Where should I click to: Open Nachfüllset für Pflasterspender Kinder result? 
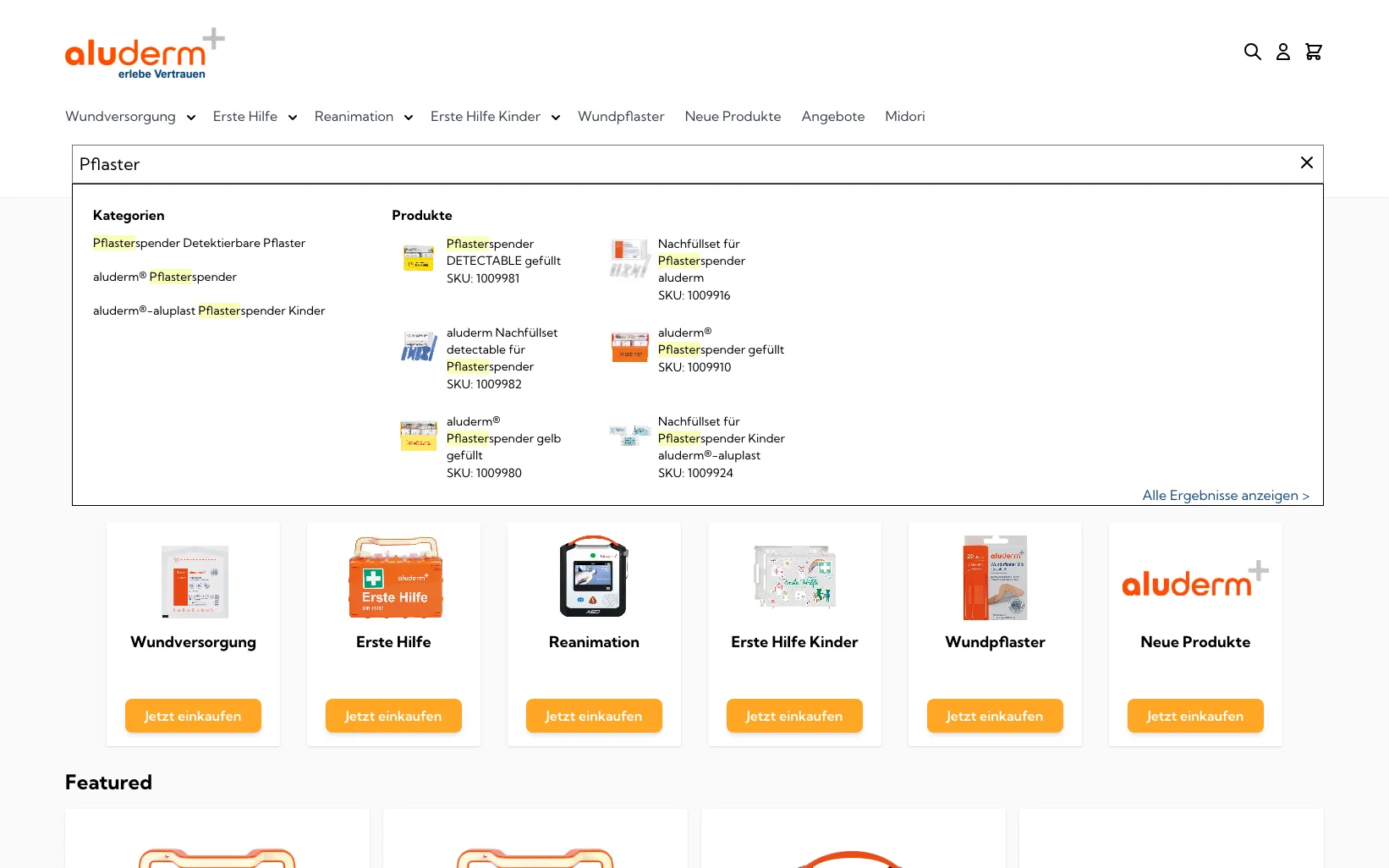(x=722, y=438)
